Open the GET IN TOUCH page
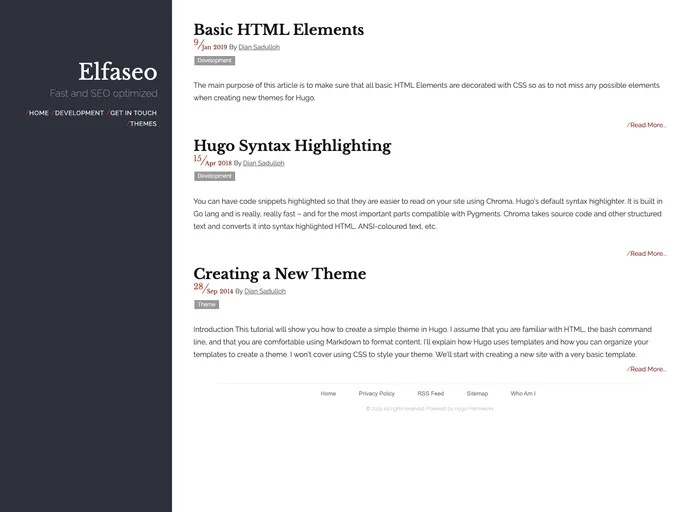 pyautogui.click(x=134, y=113)
